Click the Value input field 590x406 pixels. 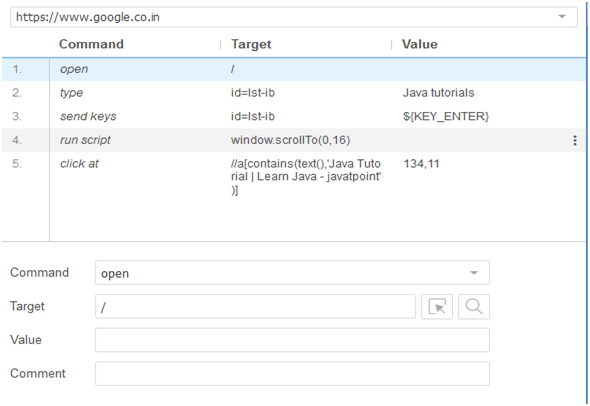[292, 340]
